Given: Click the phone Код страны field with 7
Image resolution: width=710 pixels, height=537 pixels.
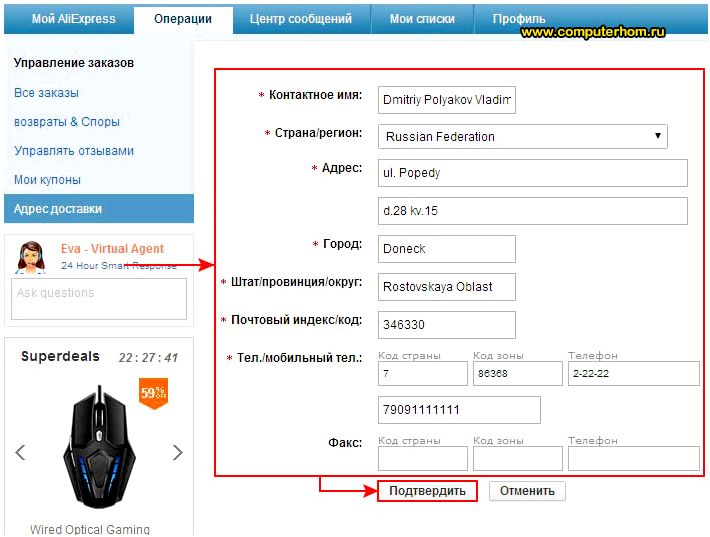Looking at the screenshot, I should pyautogui.click(x=423, y=374).
